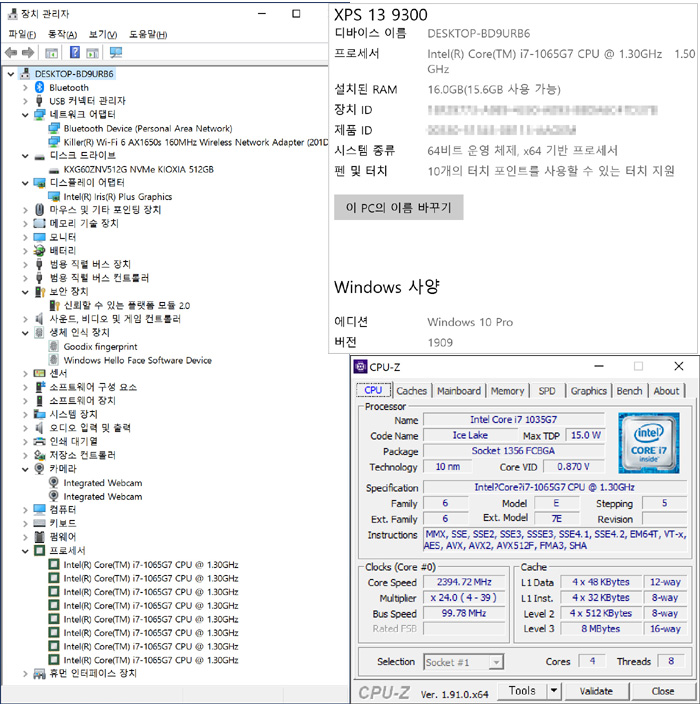Select KXG60ZNV512G NVMe KIOXIA 512GB drive
This screenshot has width=700, height=707.
coord(138,170)
